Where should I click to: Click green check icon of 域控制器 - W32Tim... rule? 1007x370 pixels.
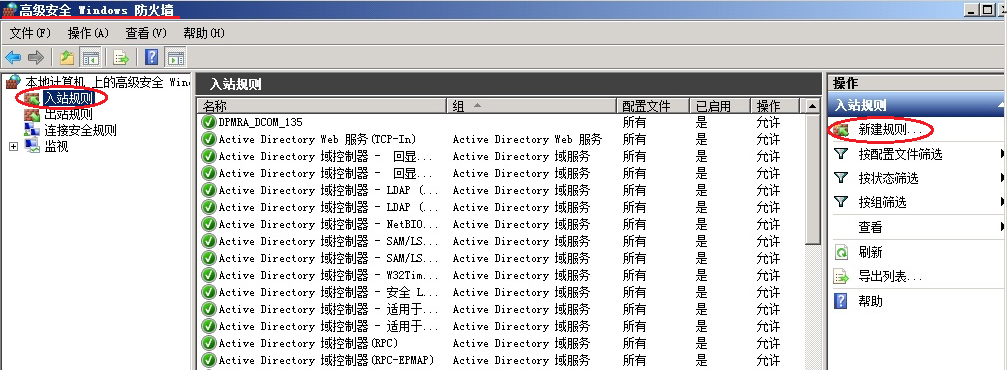pyautogui.click(x=208, y=275)
